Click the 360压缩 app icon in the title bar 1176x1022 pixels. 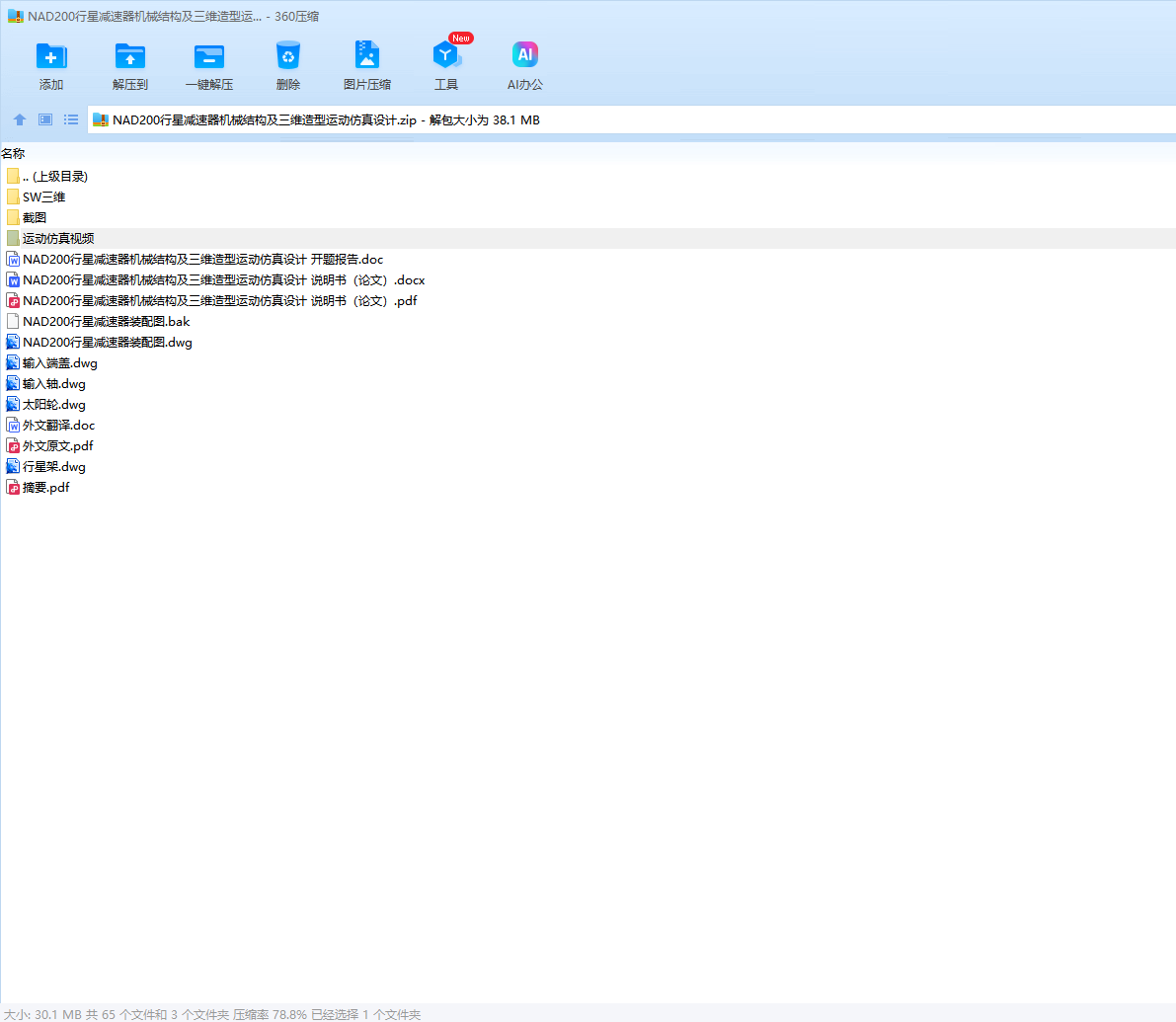15,16
